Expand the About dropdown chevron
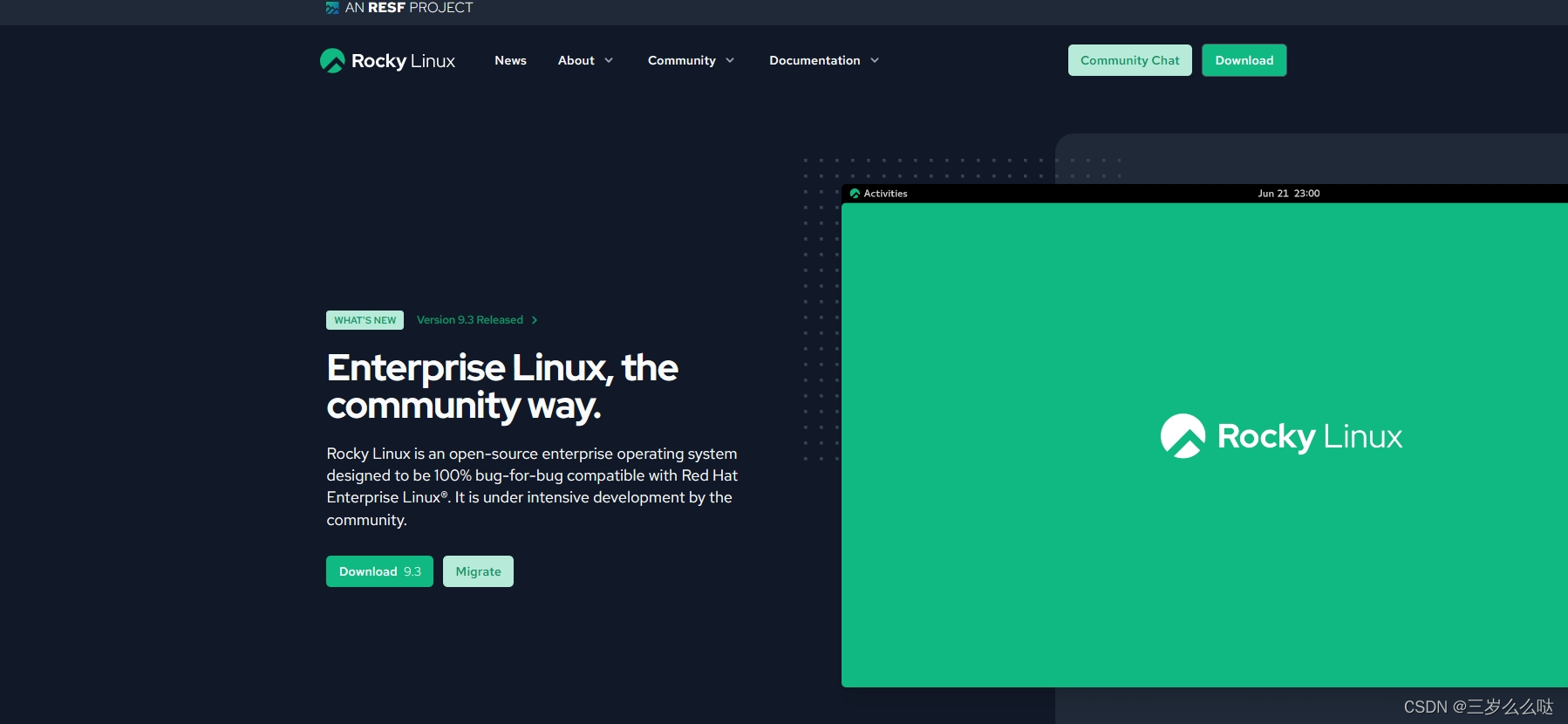The height and width of the screenshot is (724, 1568). [x=609, y=60]
